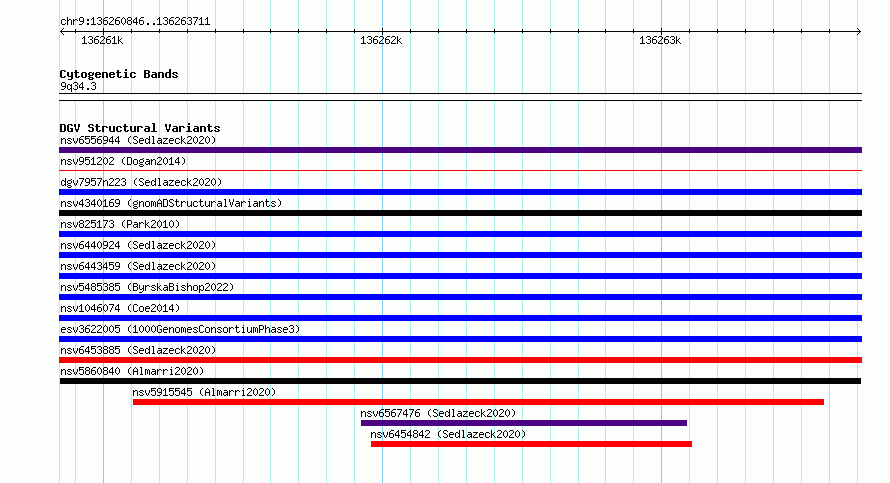Open nsv1046074 (Coe2014) label

120,308
